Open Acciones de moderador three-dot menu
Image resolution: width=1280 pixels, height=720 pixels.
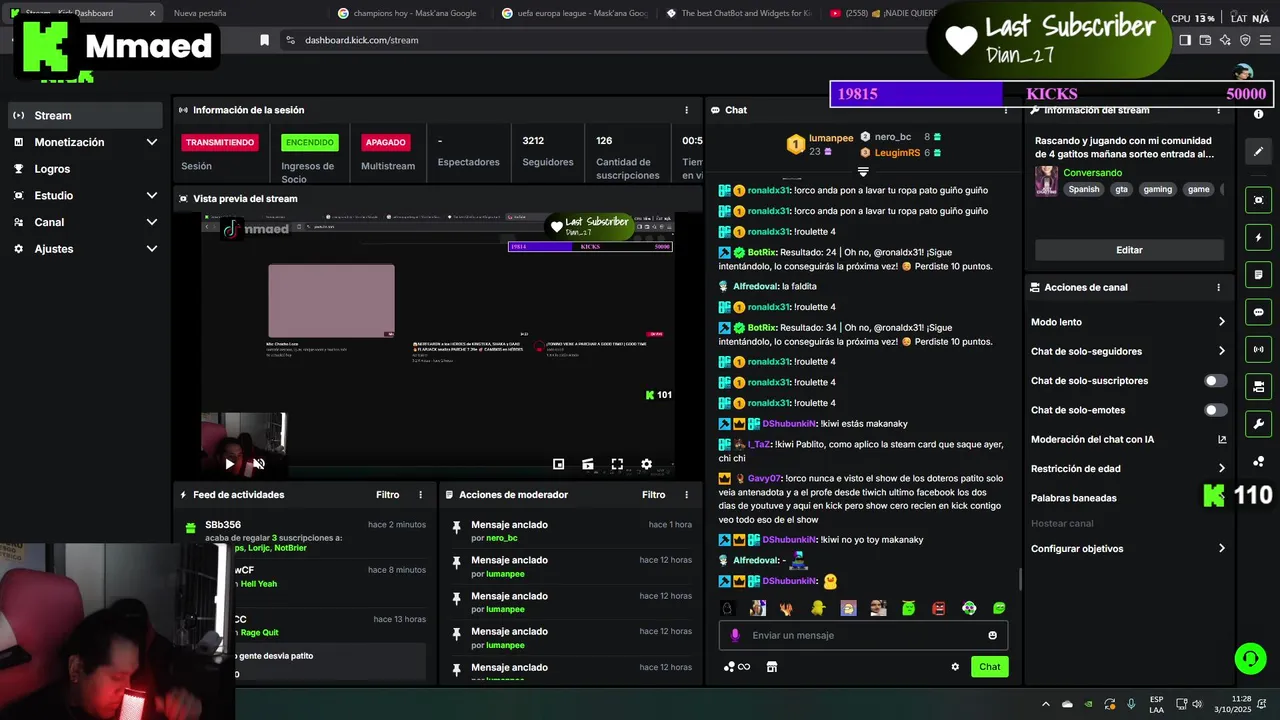(686, 495)
